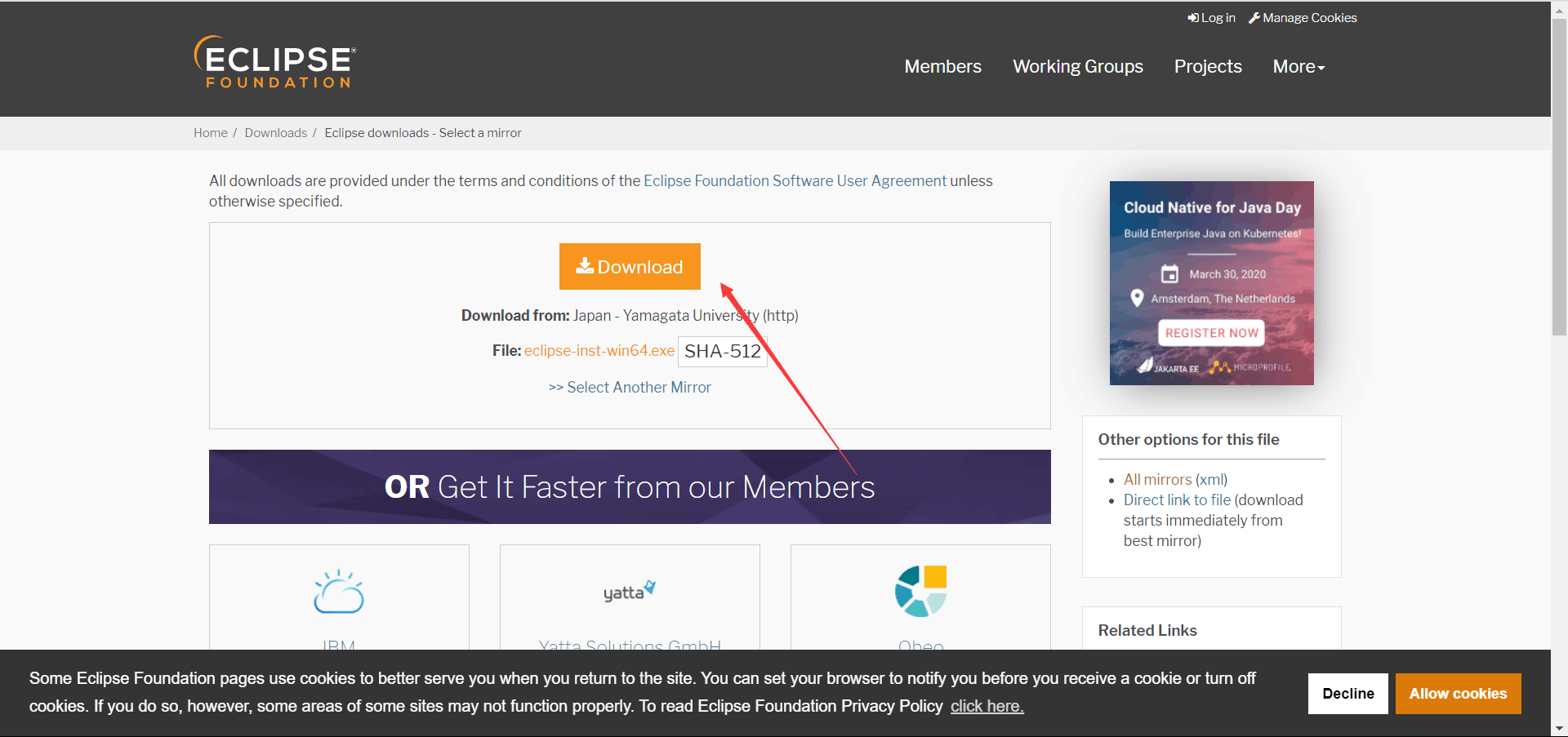1568x737 pixels.
Task: Click the eclipse-inst-win64.exe file link
Action: [x=599, y=351]
